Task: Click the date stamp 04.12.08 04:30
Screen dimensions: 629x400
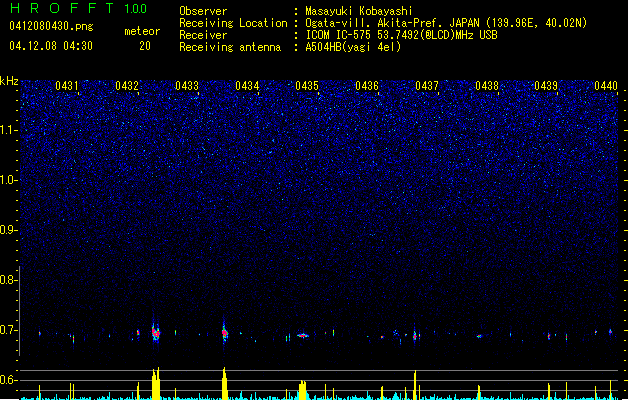Action: (51, 46)
